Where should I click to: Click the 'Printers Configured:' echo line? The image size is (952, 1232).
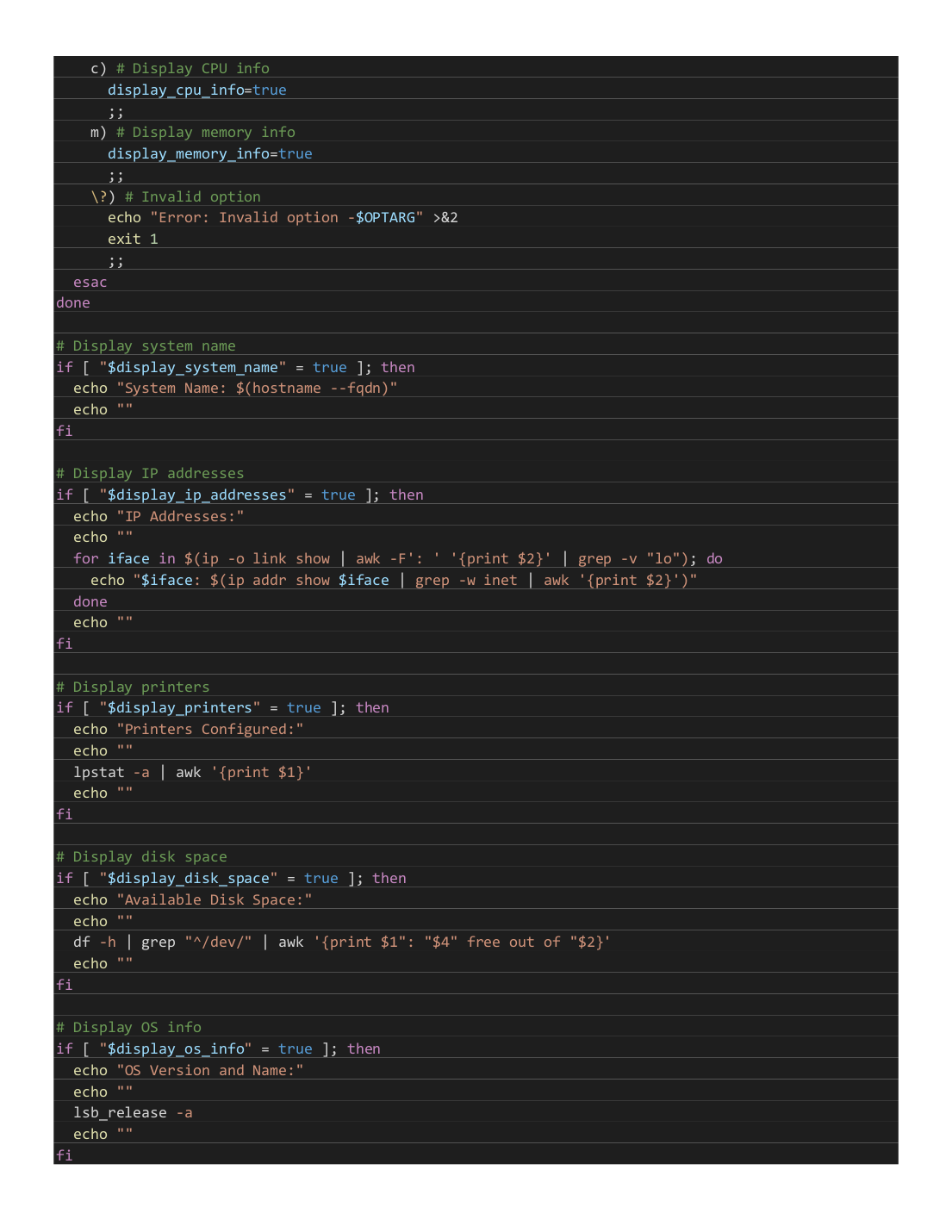click(188, 729)
